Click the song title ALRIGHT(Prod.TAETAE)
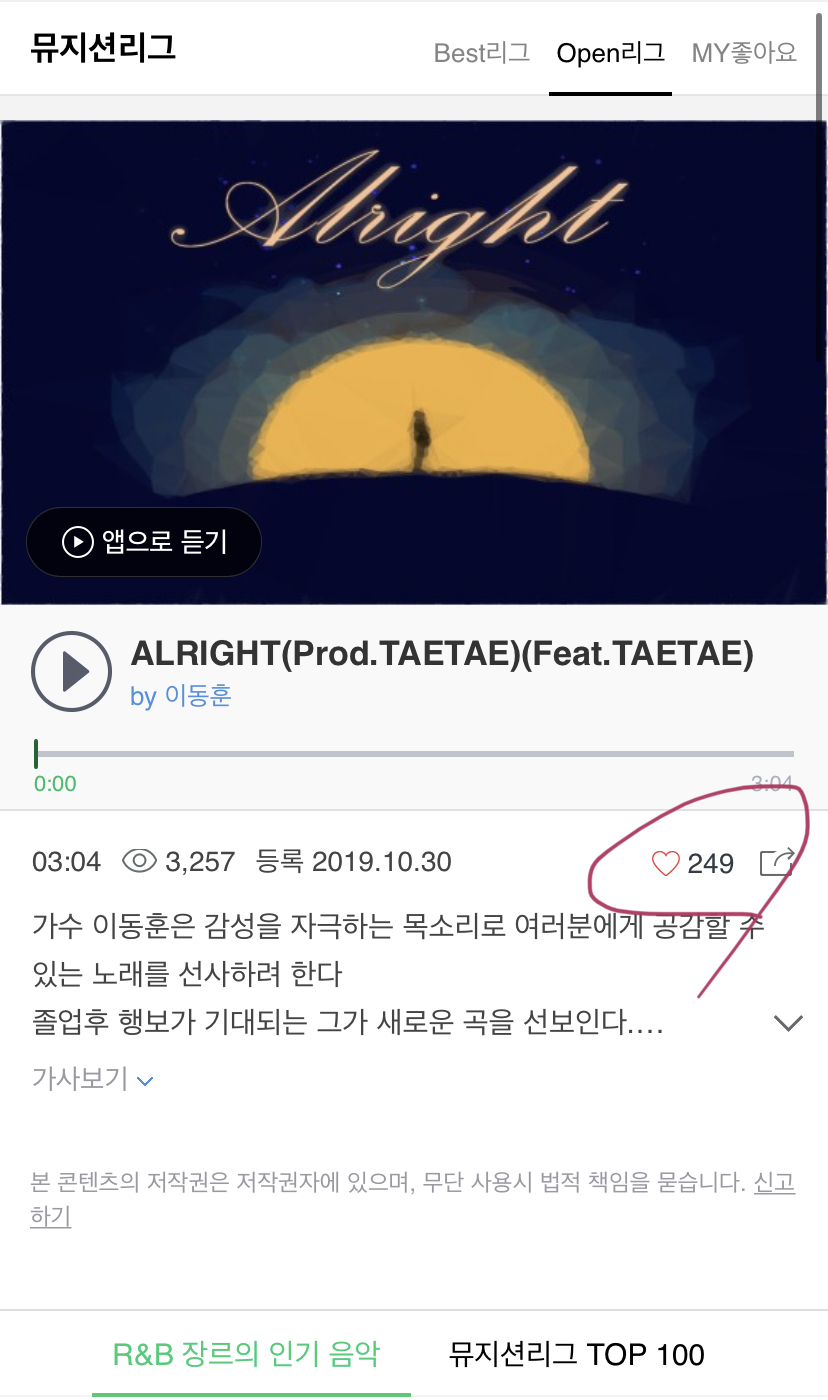Image resolution: width=828 pixels, height=1400 pixels. tap(442, 653)
